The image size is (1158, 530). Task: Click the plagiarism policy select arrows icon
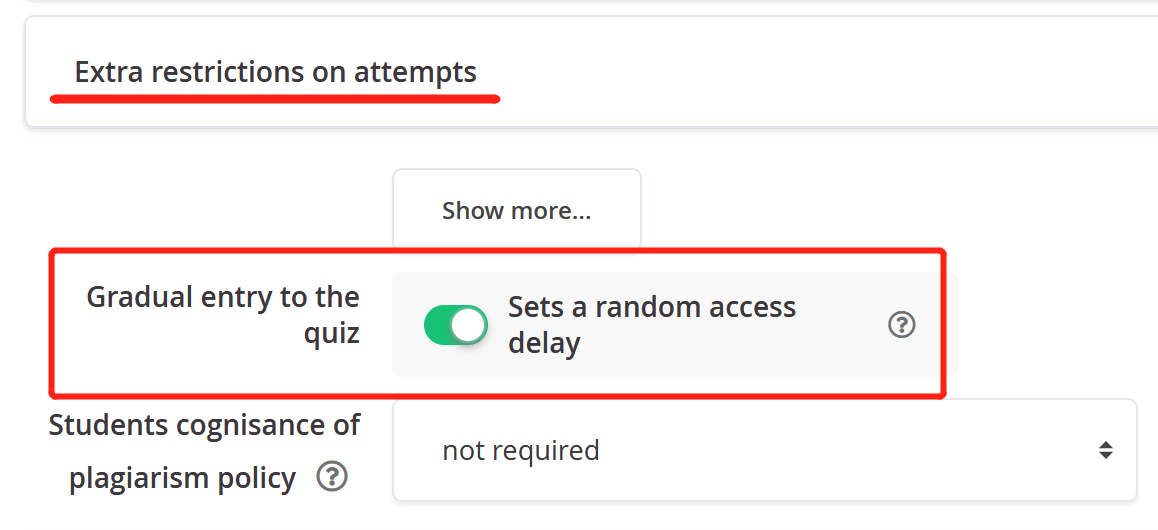(x=1105, y=450)
